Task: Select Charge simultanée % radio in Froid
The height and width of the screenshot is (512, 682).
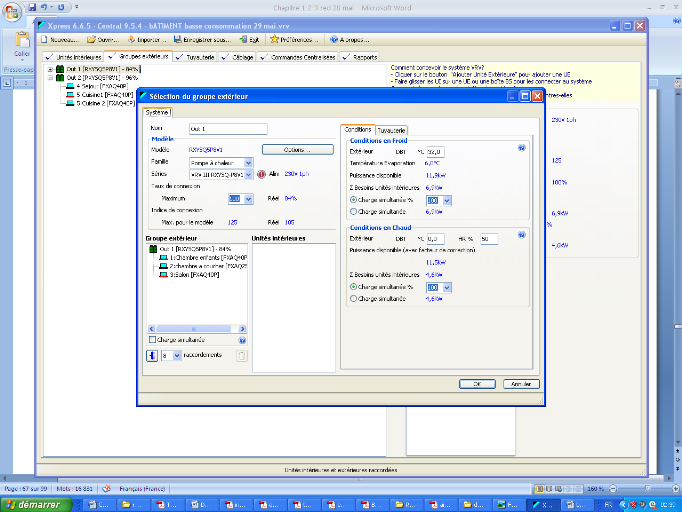Action: tap(353, 200)
